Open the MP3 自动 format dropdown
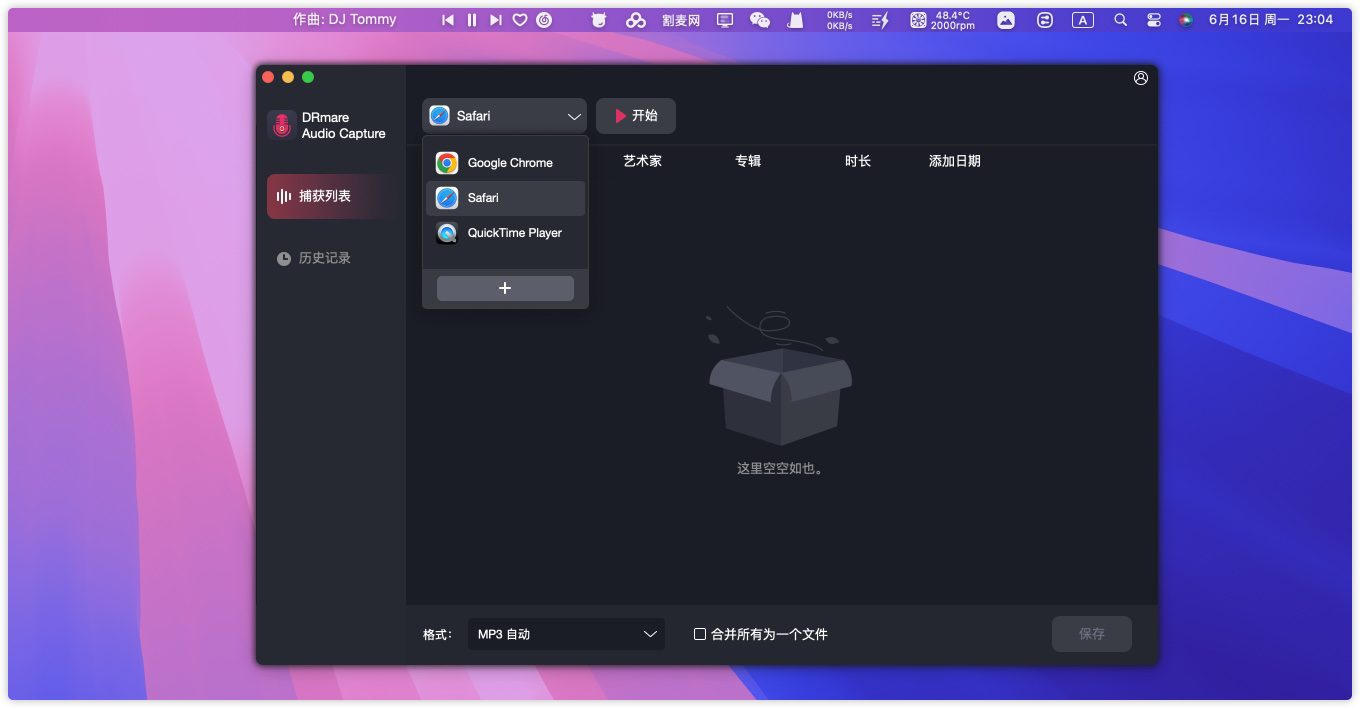 point(566,634)
